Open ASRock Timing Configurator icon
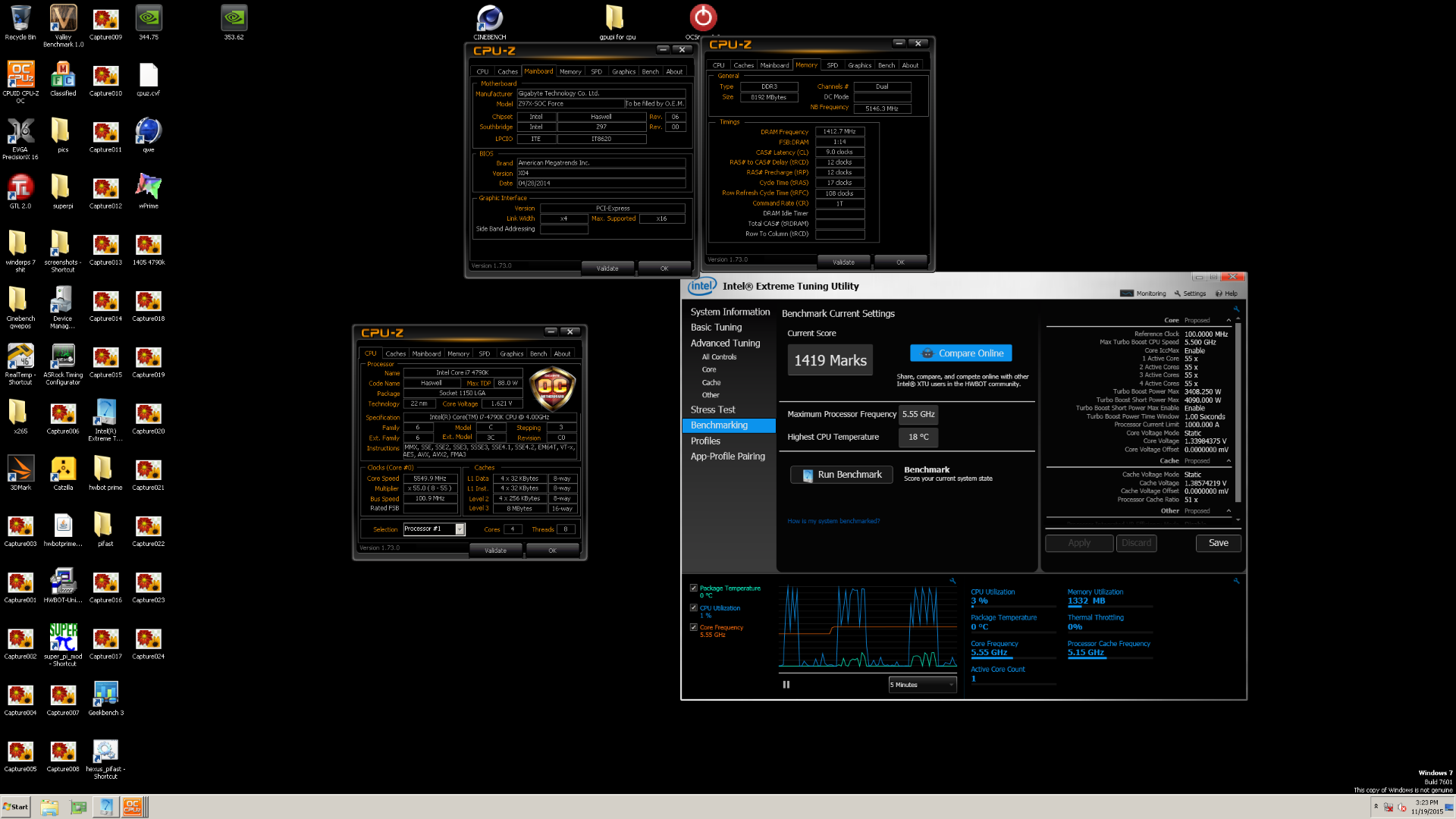The width and height of the screenshot is (1456, 819). (63, 364)
